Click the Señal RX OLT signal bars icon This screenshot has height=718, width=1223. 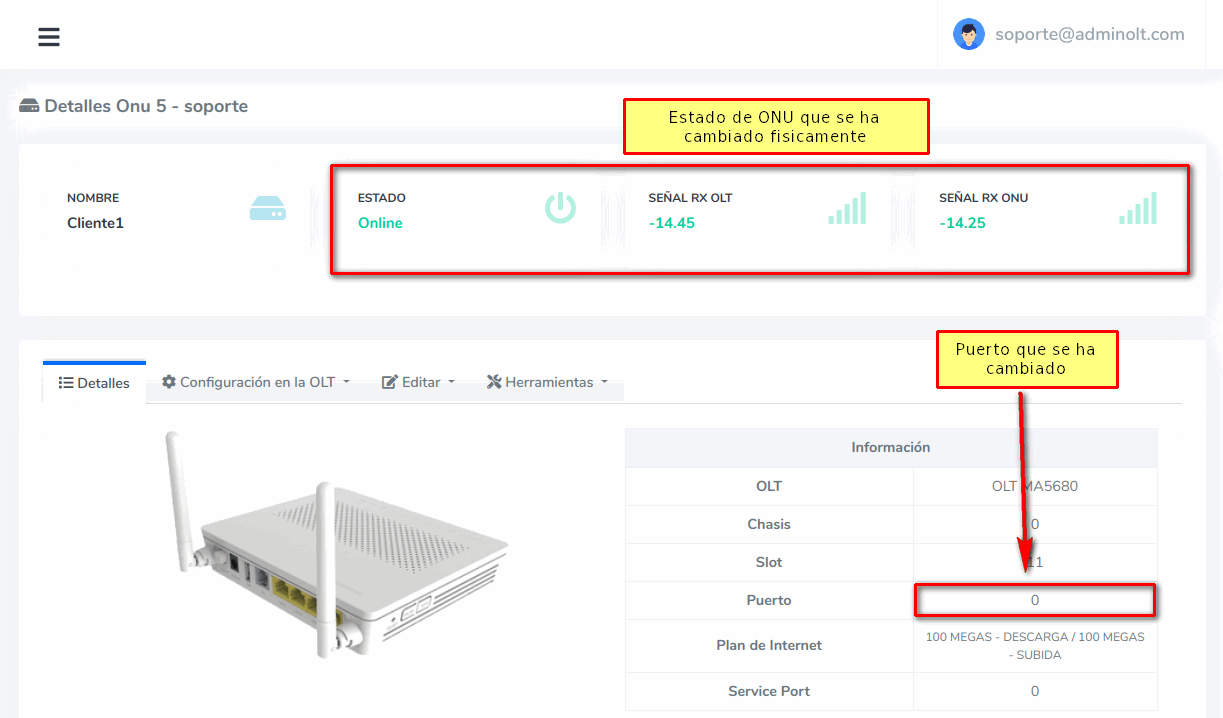coord(847,208)
